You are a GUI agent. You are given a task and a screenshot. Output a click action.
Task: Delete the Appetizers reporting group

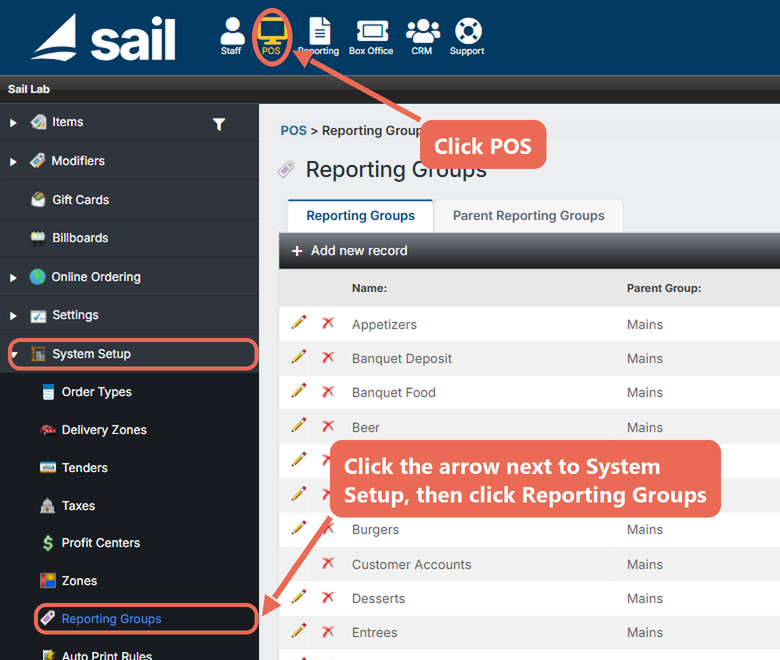click(x=328, y=323)
